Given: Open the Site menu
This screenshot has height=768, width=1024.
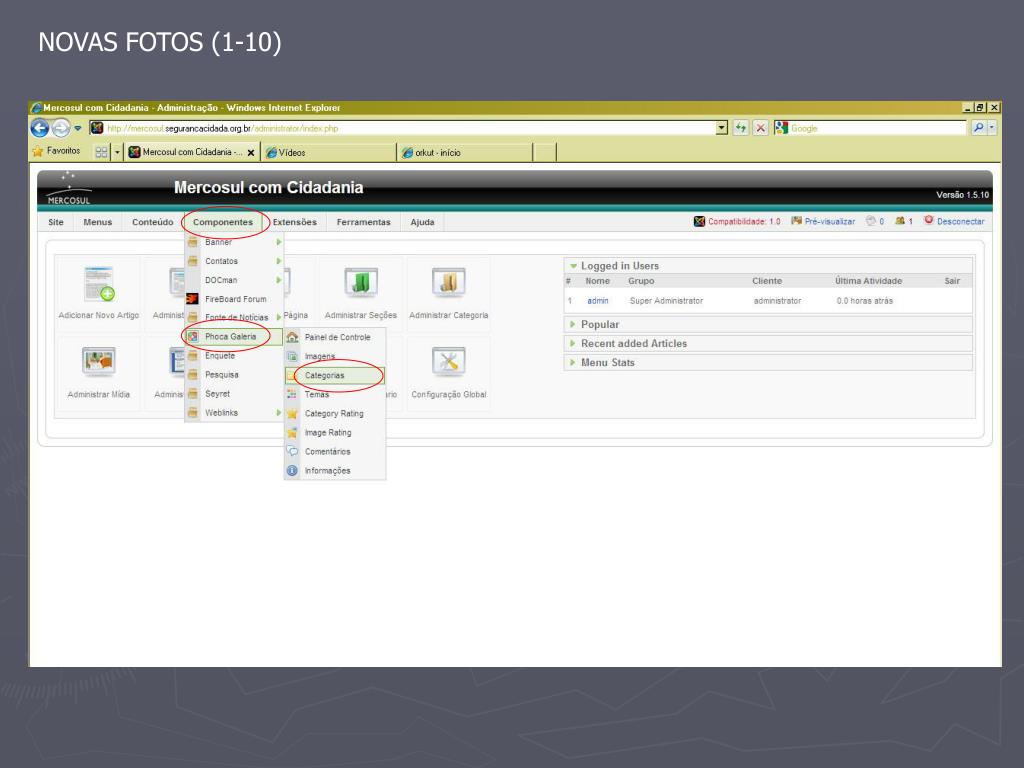Looking at the screenshot, I should click(56, 222).
